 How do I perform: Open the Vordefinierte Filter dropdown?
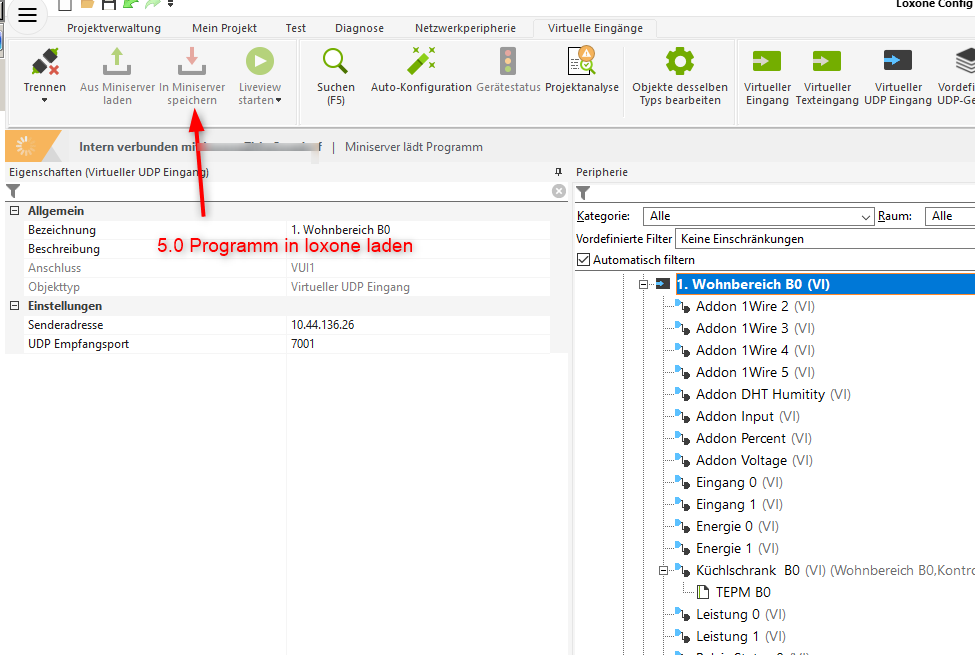825,239
